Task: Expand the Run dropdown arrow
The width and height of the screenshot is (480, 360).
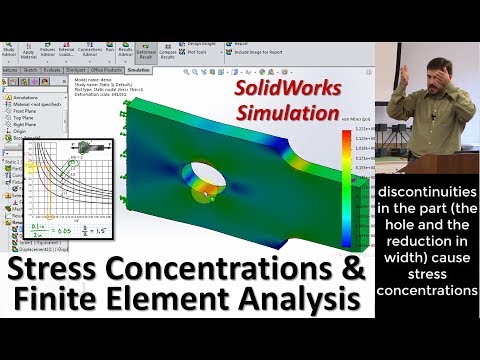Action: (x=110, y=62)
